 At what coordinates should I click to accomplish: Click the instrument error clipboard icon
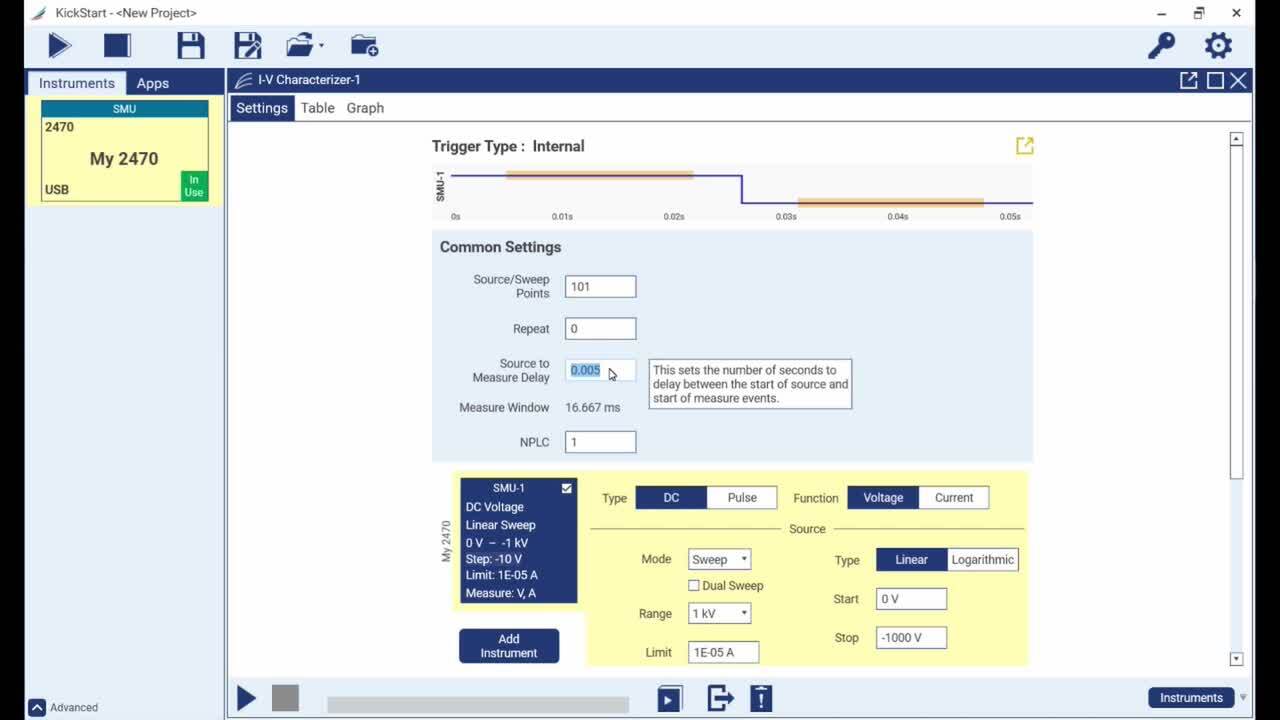(x=761, y=697)
